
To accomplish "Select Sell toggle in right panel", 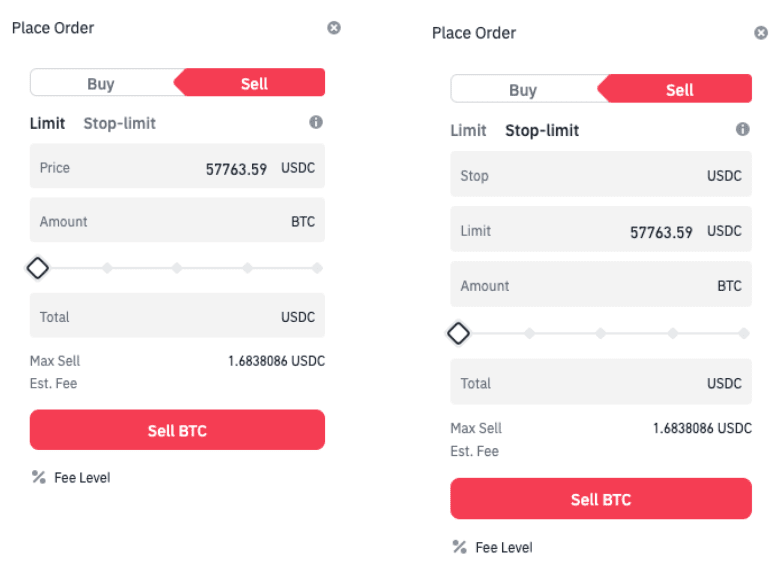I will point(679,90).
